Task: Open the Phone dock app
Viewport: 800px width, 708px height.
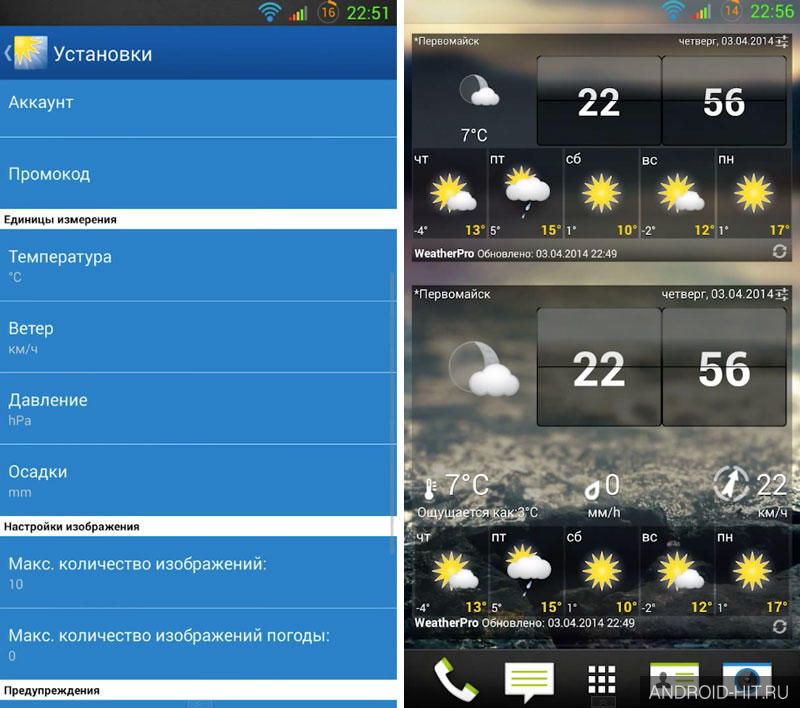Action: (456, 680)
